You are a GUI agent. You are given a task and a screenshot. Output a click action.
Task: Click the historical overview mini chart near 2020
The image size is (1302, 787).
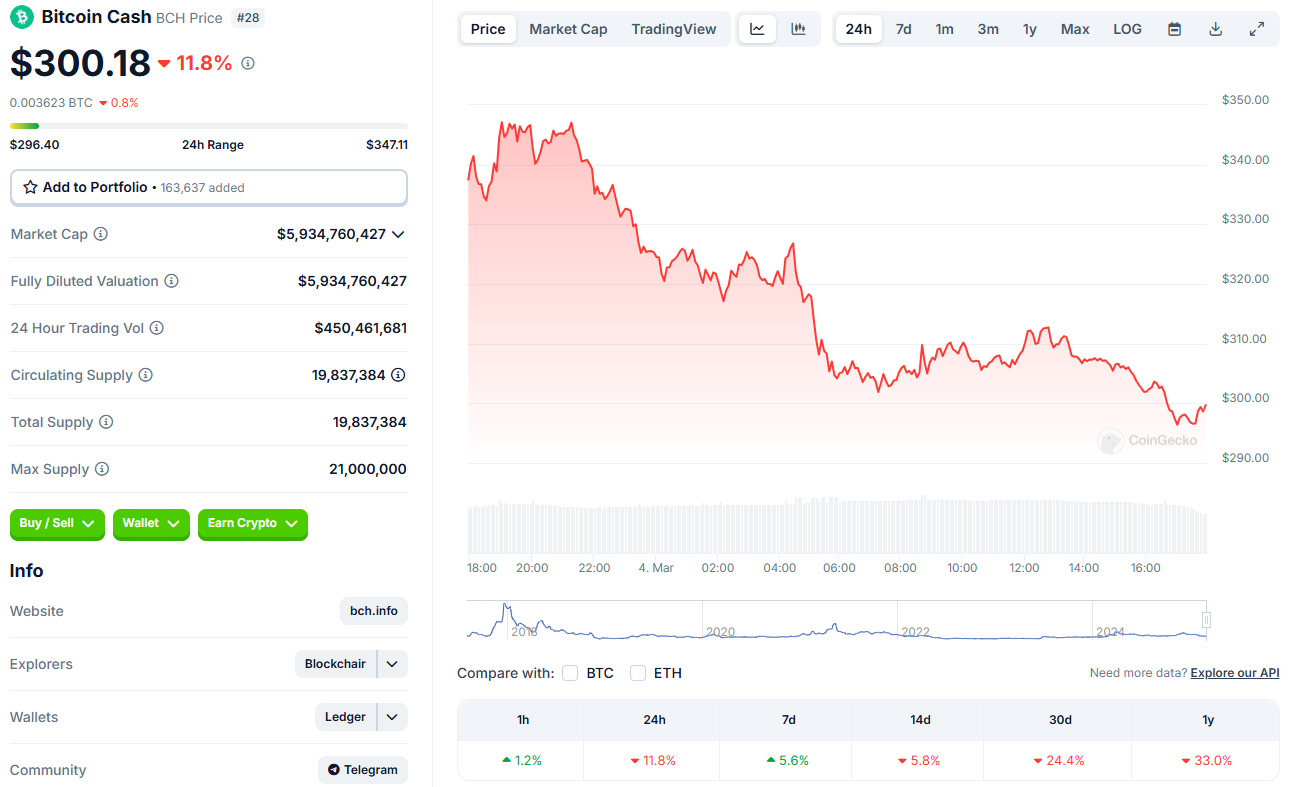[x=720, y=631]
